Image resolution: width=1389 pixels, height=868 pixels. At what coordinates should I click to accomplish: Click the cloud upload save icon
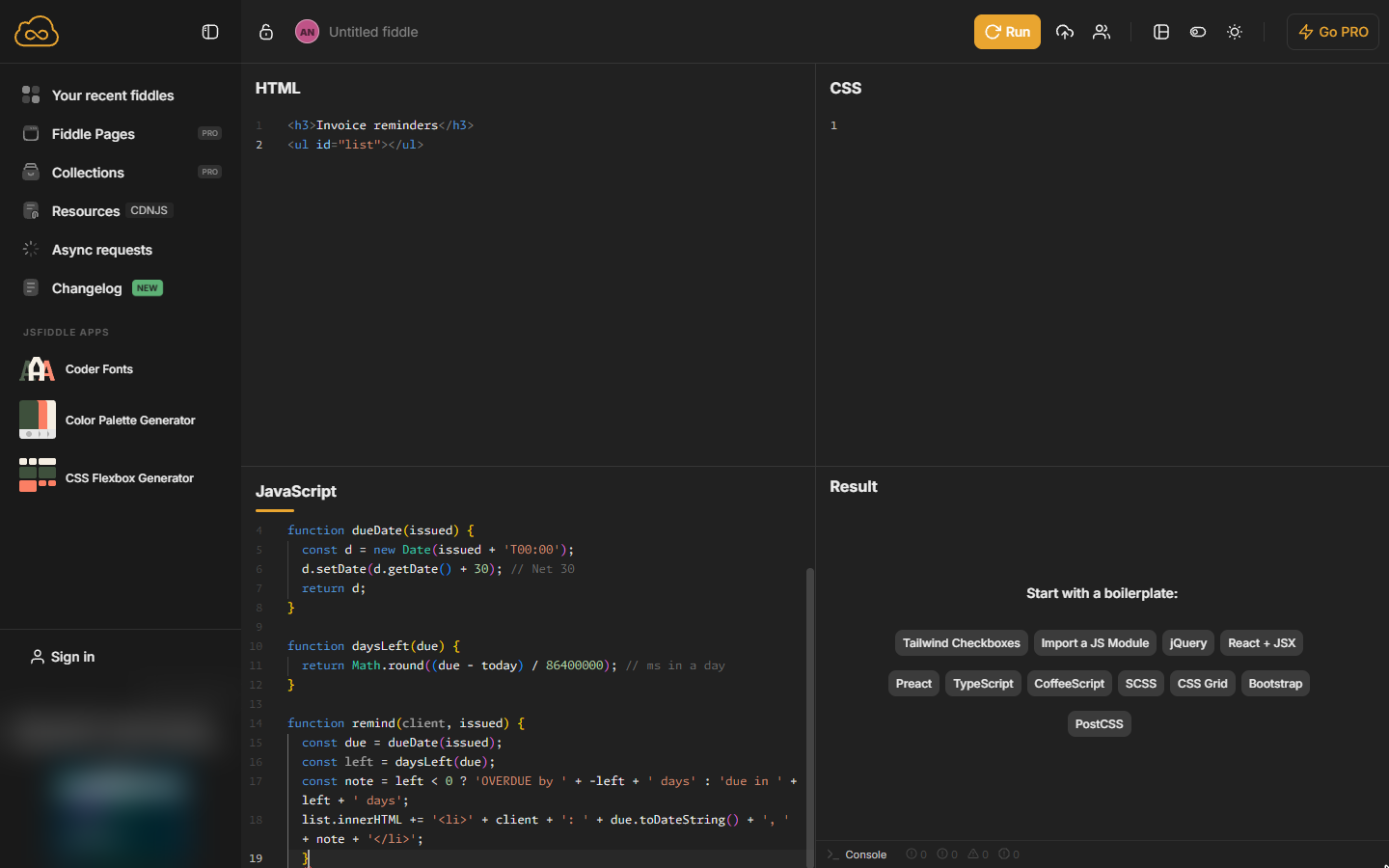click(x=1065, y=32)
